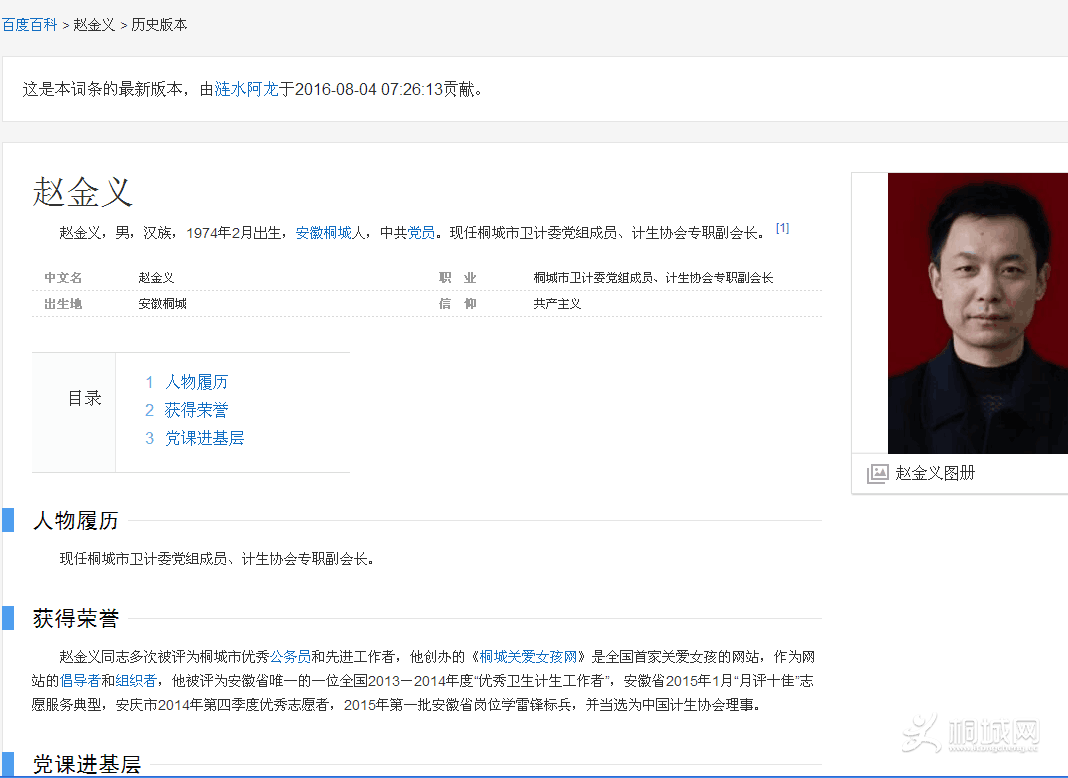Image resolution: width=1068 pixels, height=778 pixels.
Task: Open the portrait photo of 赵金义
Action: coord(977,313)
